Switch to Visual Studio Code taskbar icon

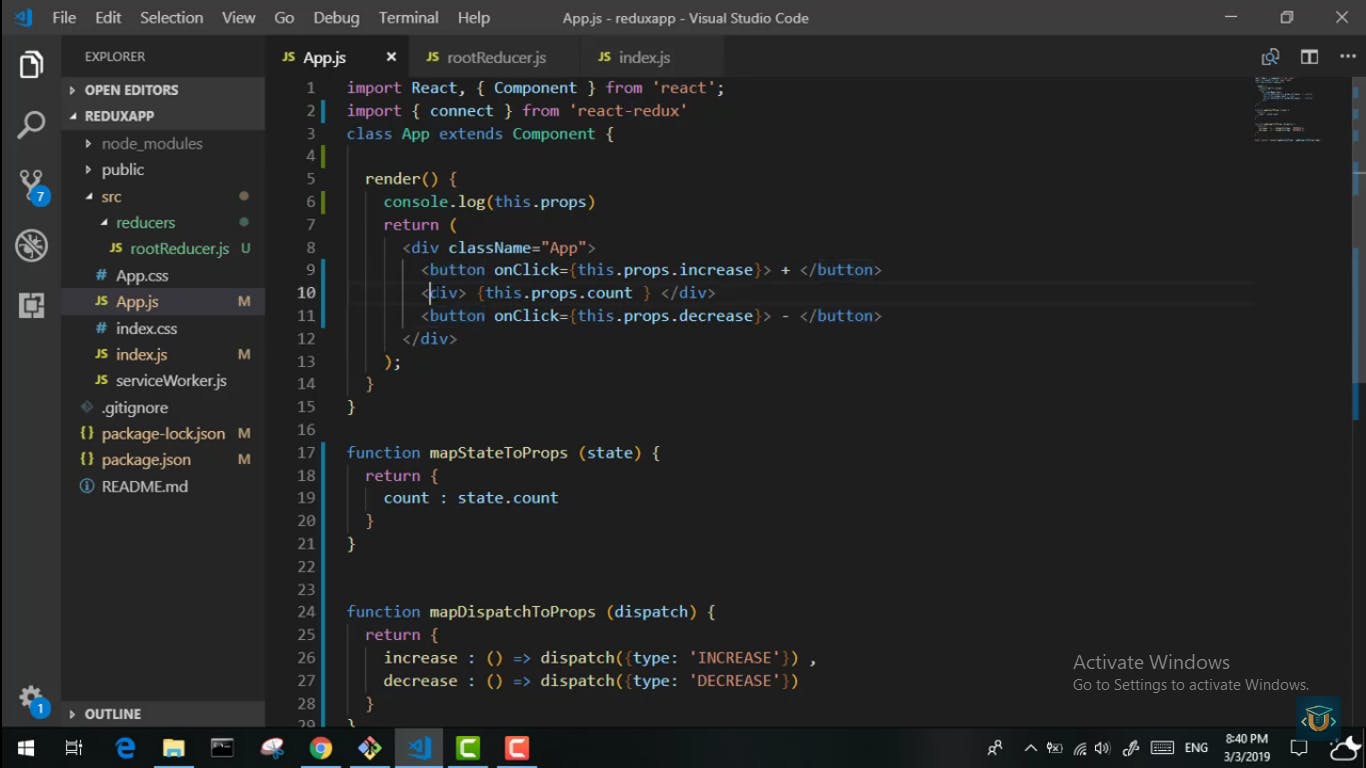point(418,748)
